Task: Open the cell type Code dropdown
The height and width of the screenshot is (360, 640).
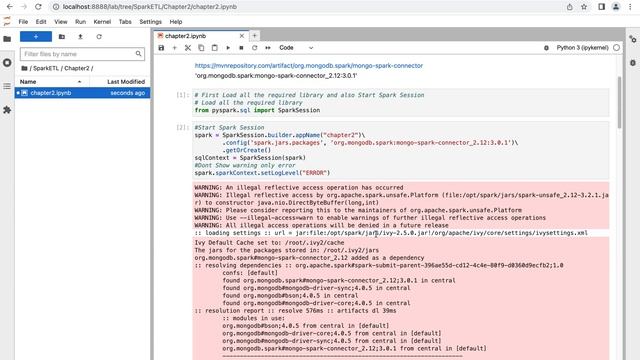Action: click(296, 48)
